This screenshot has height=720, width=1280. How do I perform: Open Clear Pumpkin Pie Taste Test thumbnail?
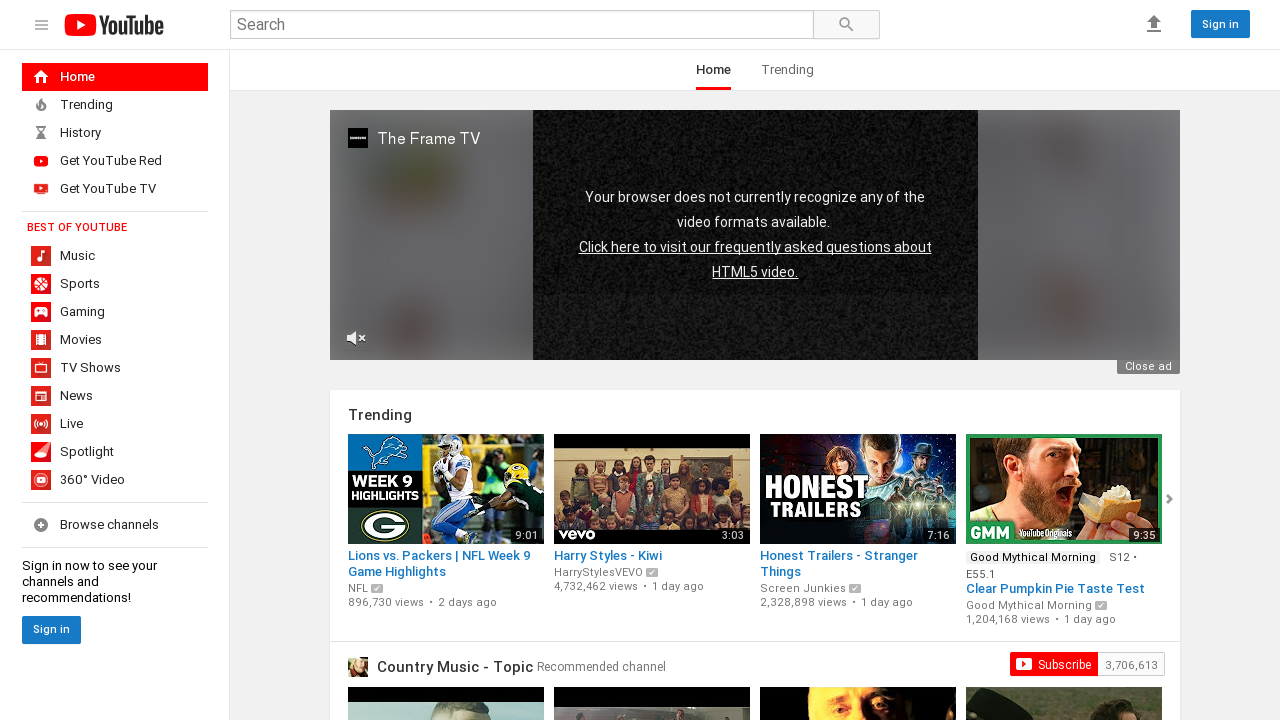[x=1064, y=489]
